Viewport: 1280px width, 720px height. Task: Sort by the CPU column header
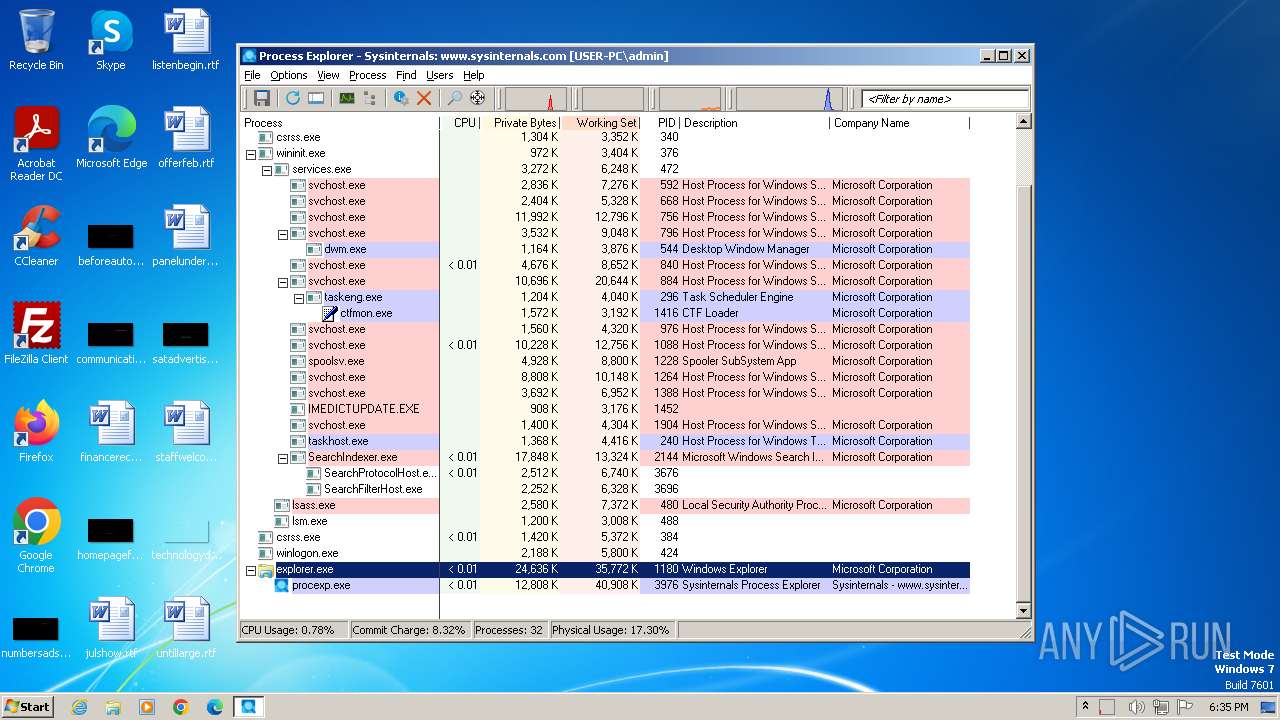pyautogui.click(x=460, y=123)
